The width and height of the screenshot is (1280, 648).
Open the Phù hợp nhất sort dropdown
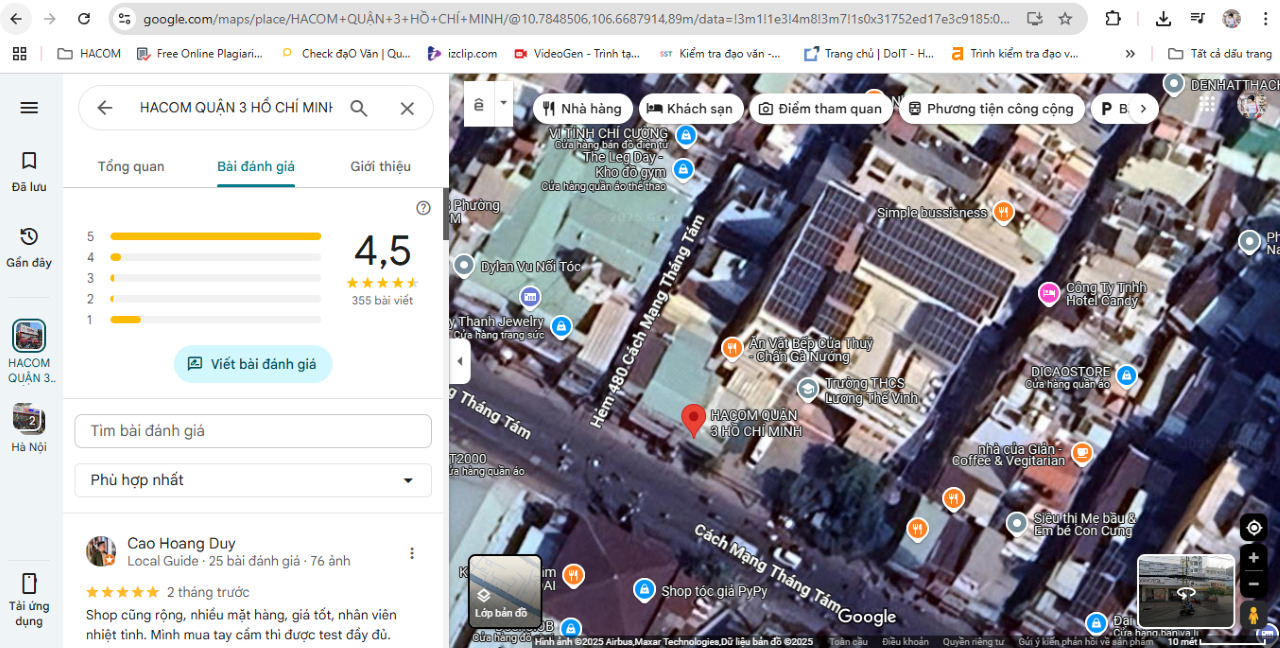[253, 480]
